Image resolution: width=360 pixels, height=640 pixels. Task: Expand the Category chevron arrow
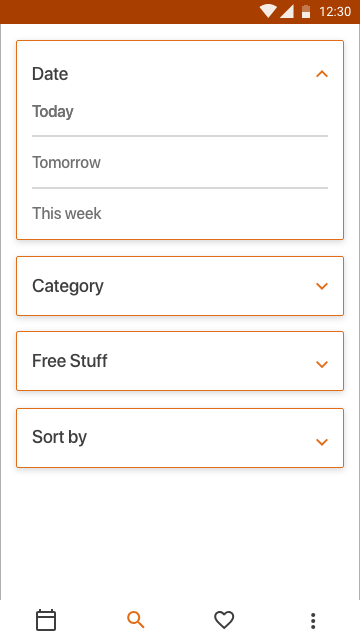[322, 286]
